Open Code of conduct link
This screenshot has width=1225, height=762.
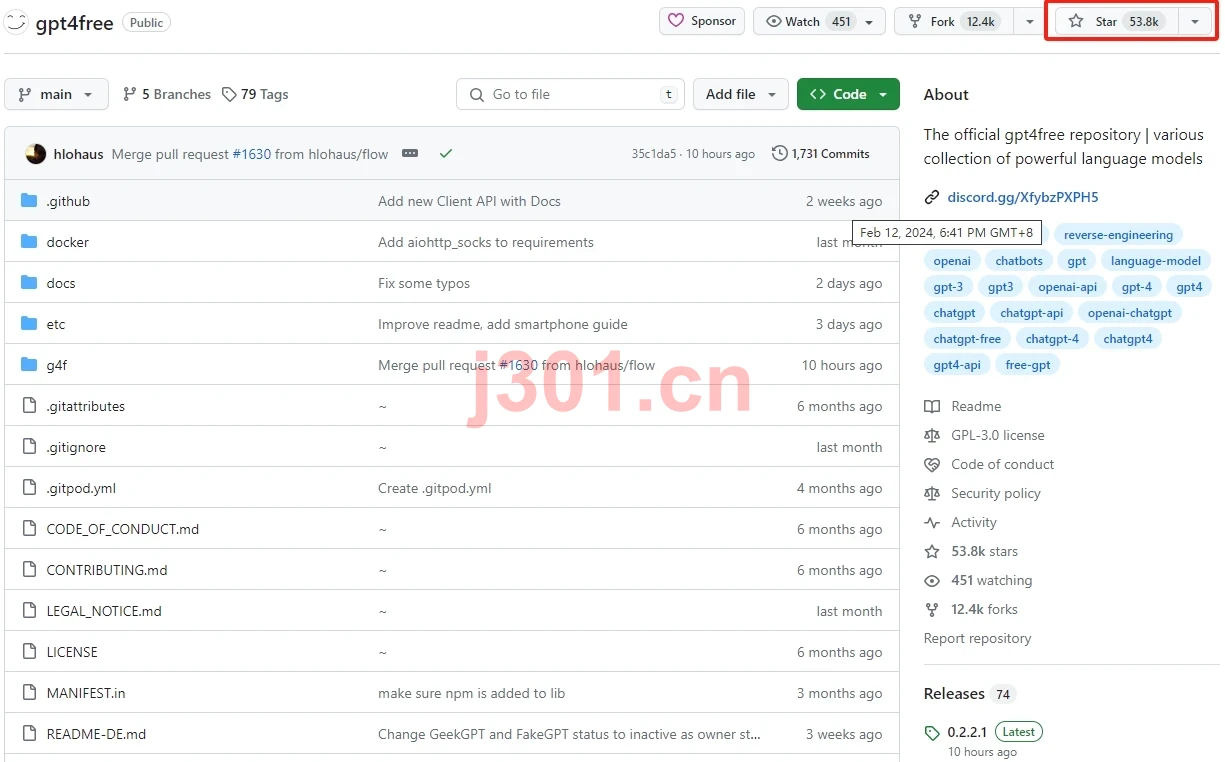tap(1002, 464)
